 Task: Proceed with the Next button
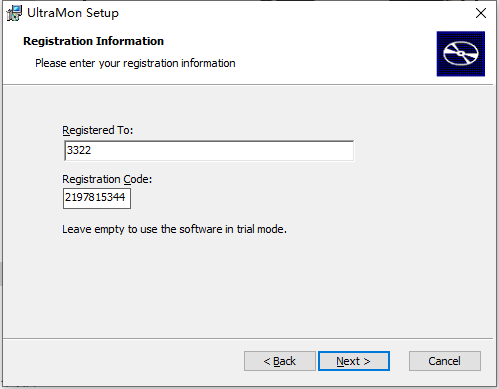click(x=354, y=361)
